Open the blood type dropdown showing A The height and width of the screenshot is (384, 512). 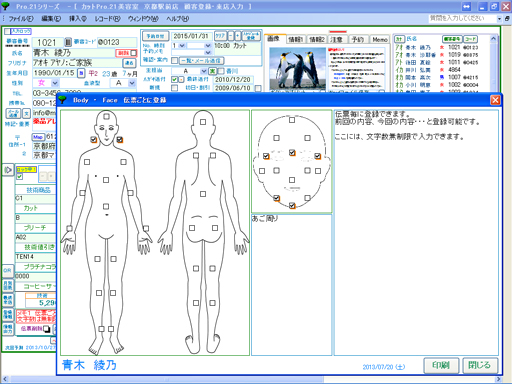132,83
